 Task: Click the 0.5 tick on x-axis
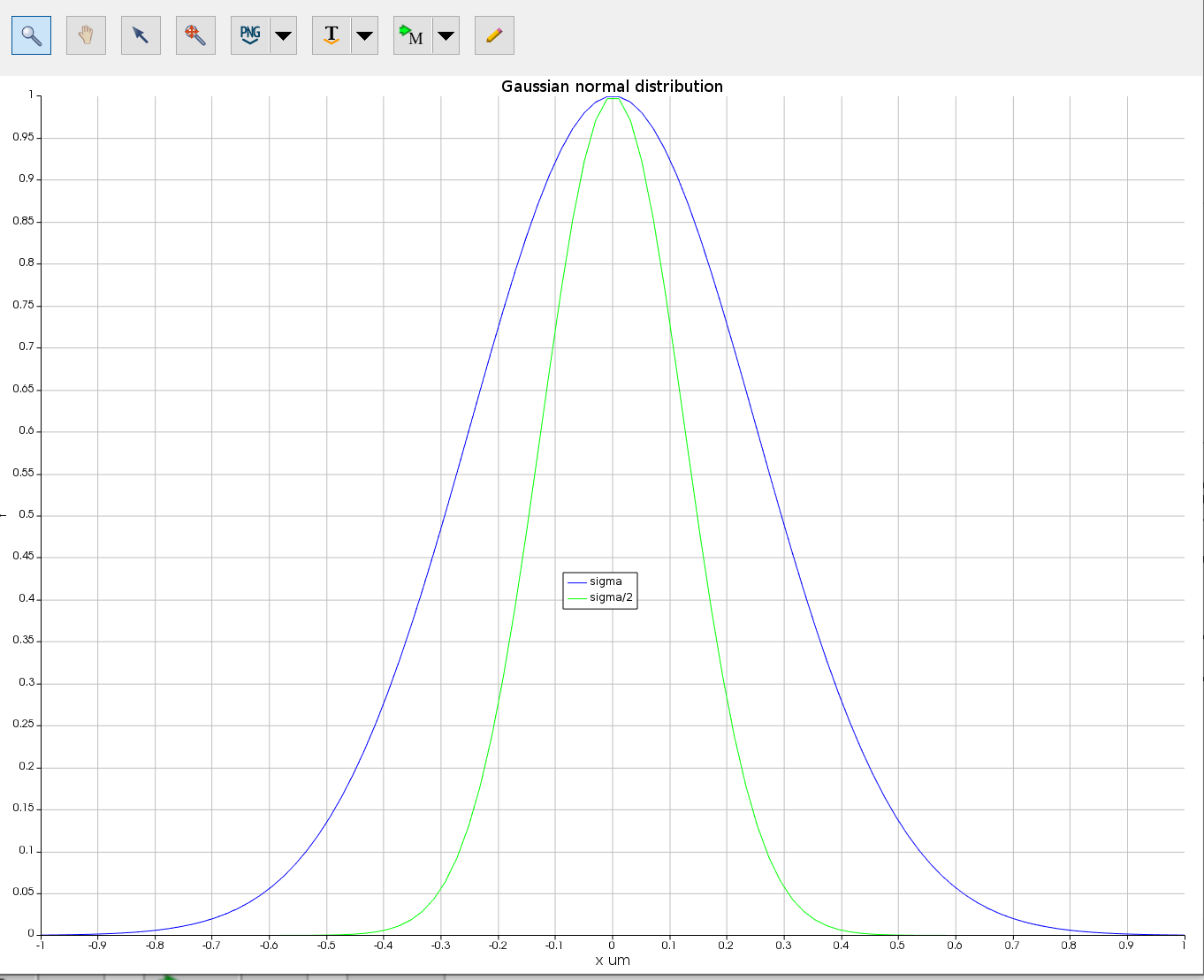[x=897, y=946]
